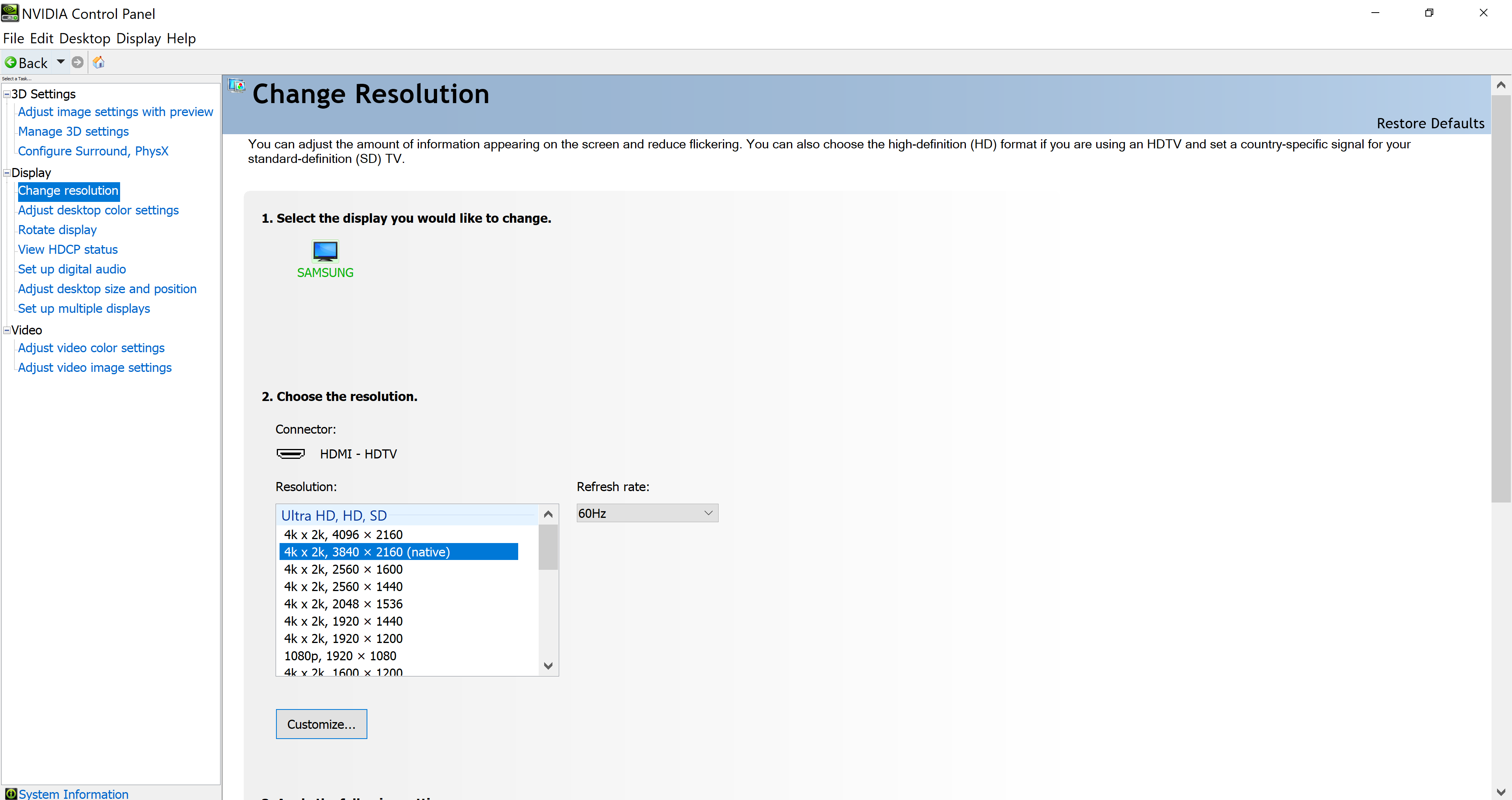This screenshot has width=1512, height=800.
Task: Collapse the 3D Settings tree node
Action: (6, 94)
